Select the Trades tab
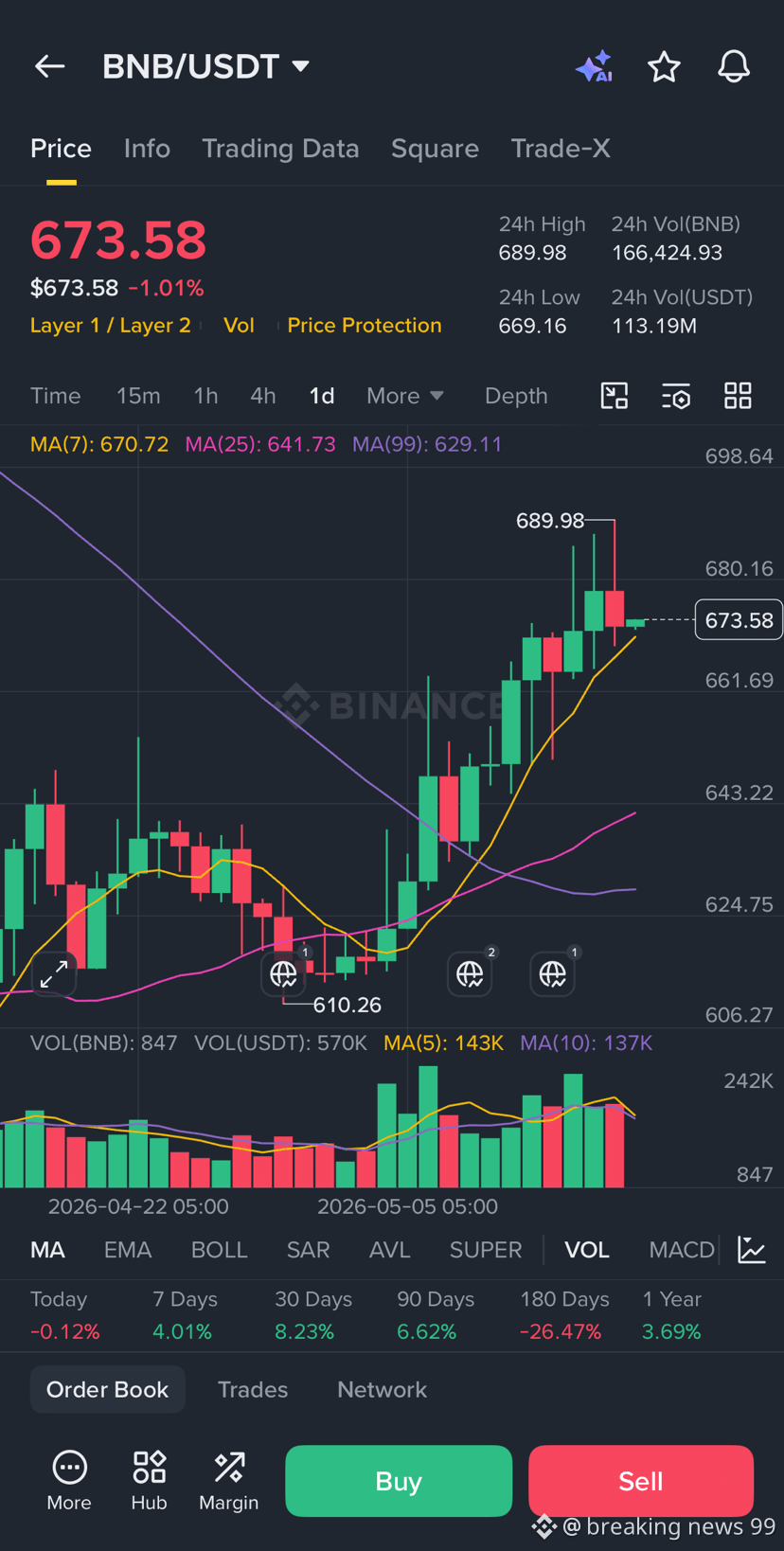 [x=253, y=1389]
